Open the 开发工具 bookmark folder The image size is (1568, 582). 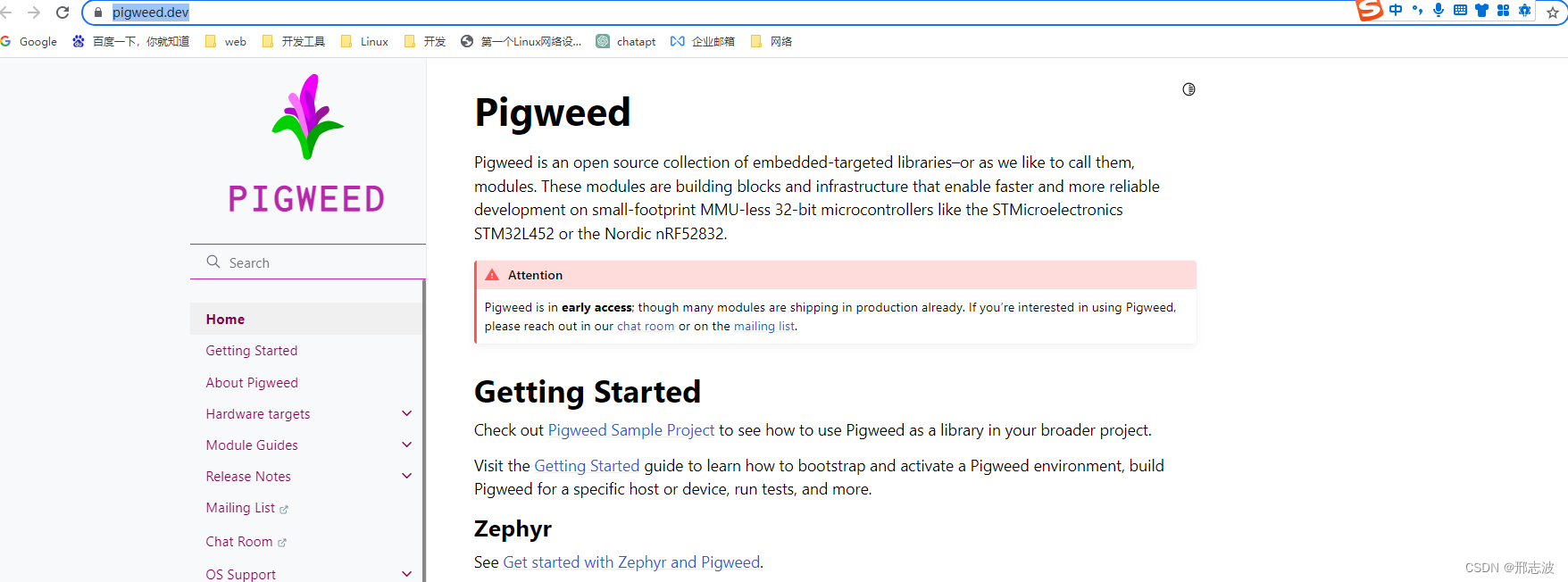pos(294,41)
